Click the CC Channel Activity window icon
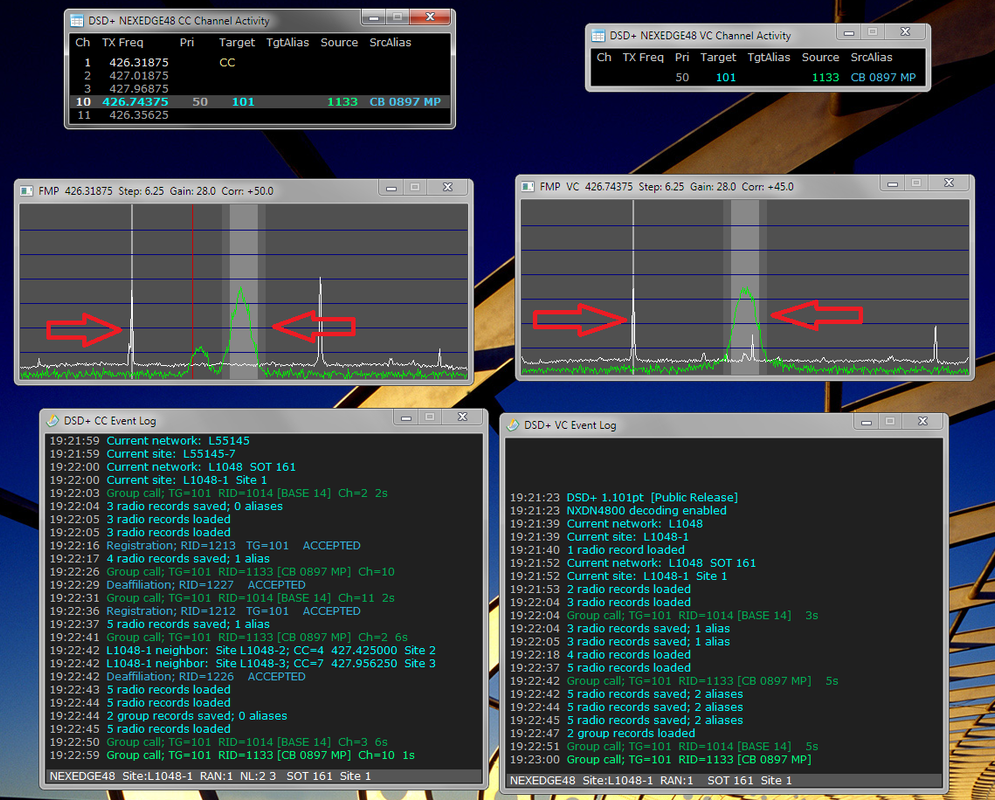 pyautogui.click(x=77, y=21)
